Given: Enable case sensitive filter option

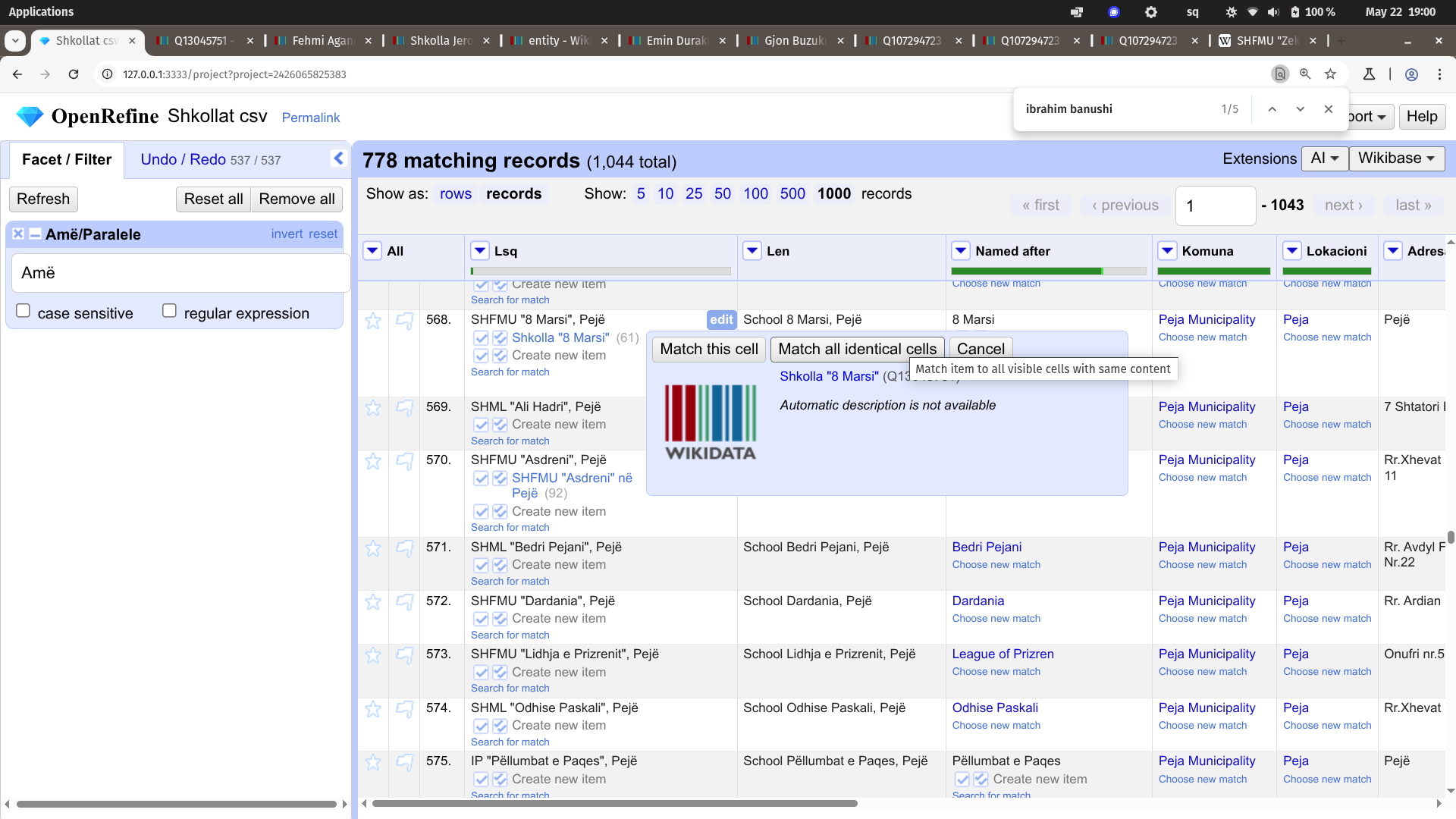Looking at the screenshot, I should (24, 311).
